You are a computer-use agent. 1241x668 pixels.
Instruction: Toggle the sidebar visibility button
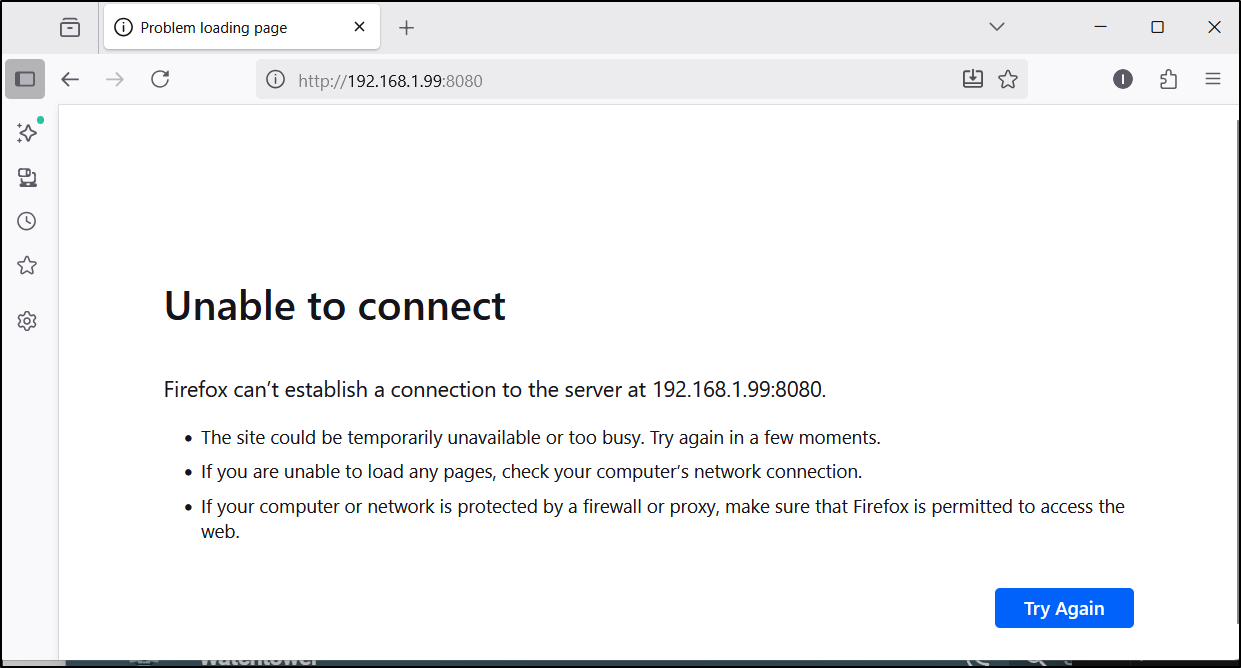(25, 79)
